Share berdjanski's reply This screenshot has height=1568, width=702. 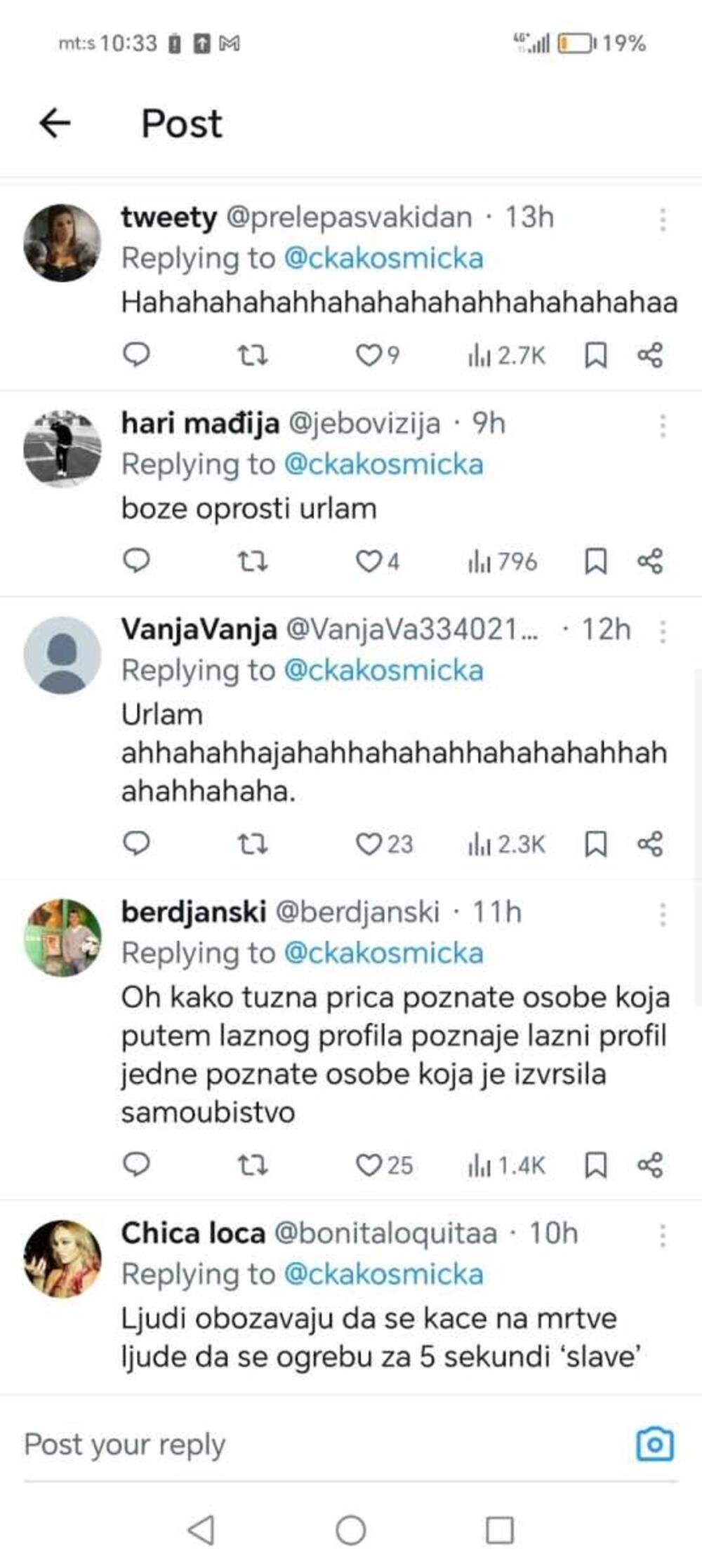pyautogui.click(x=650, y=1165)
